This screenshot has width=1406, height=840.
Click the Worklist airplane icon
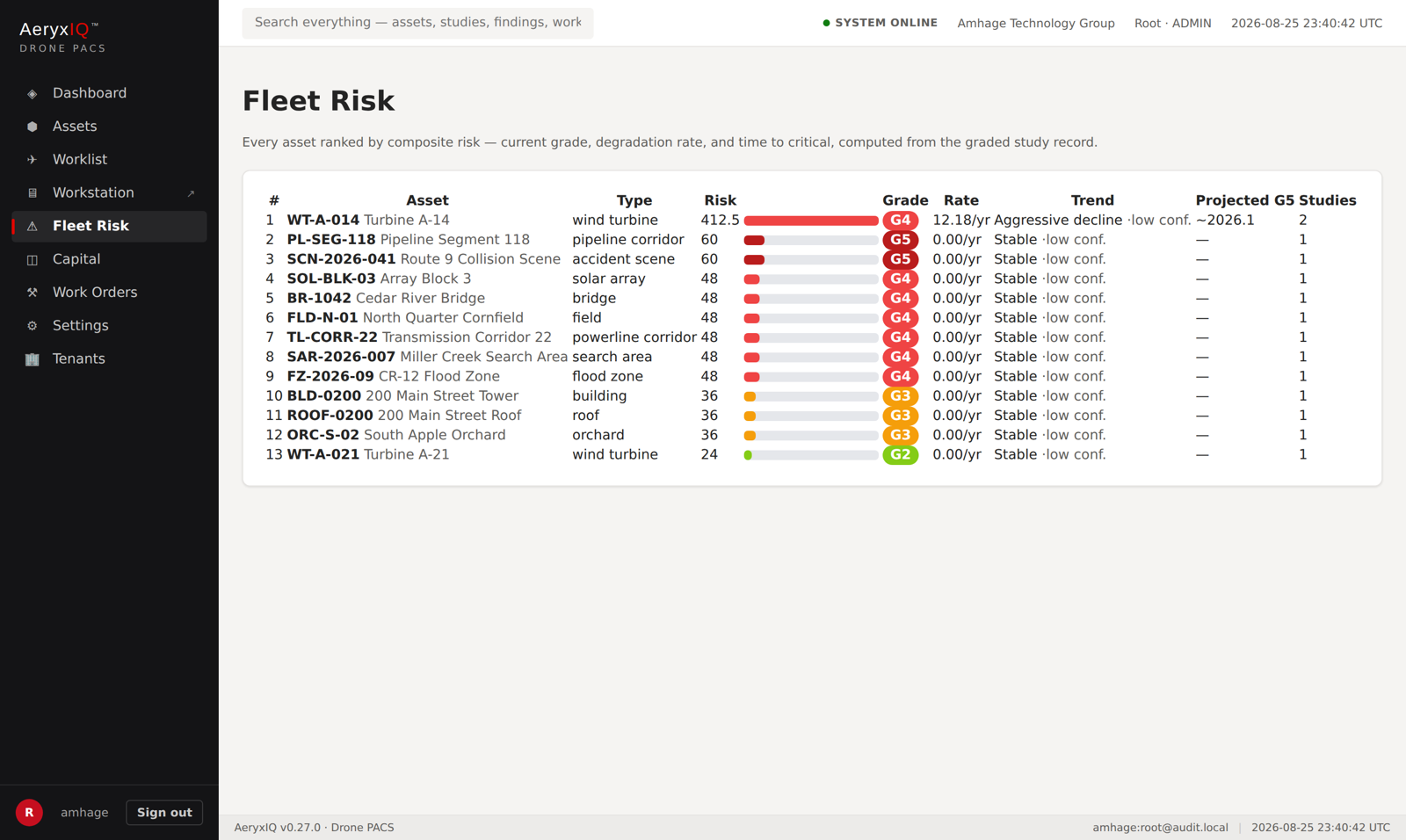(33, 160)
